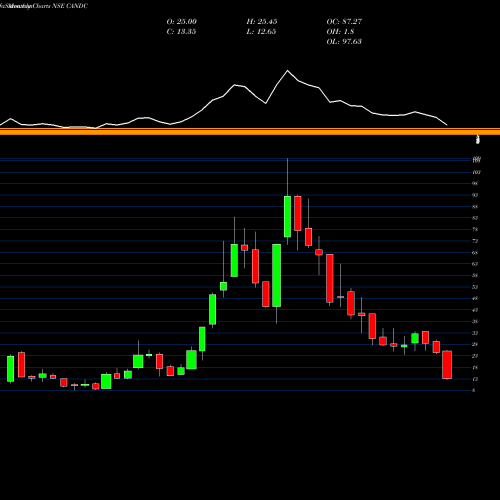
Task: Click the 'L: 12.65' low value
Action: pyautogui.click(x=261, y=32)
